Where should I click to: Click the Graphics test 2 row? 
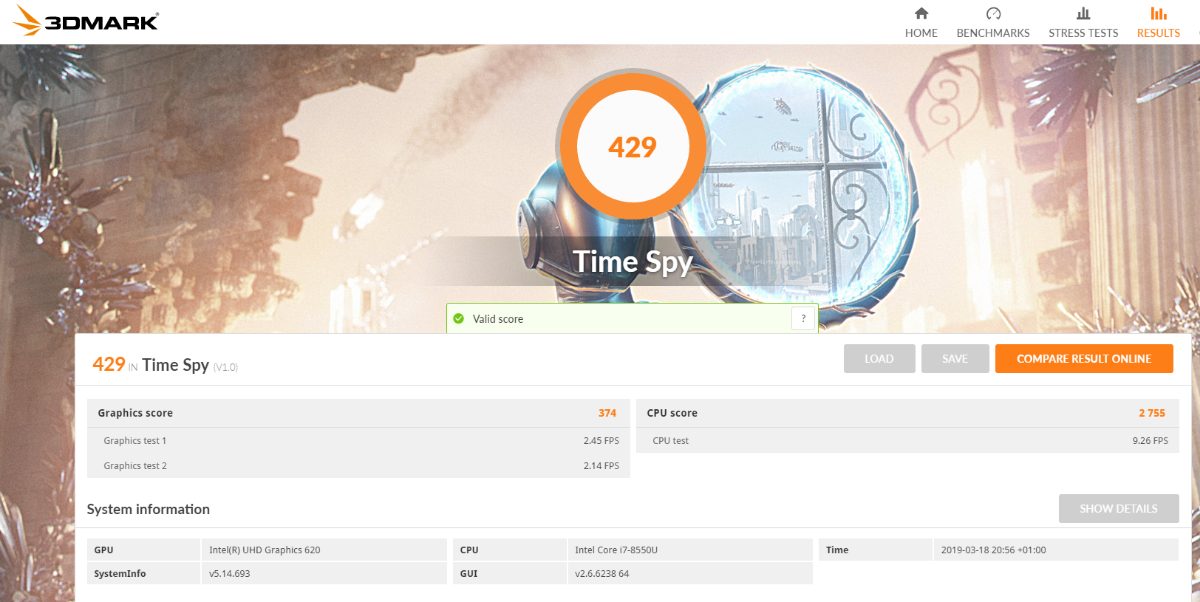(358, 466)
